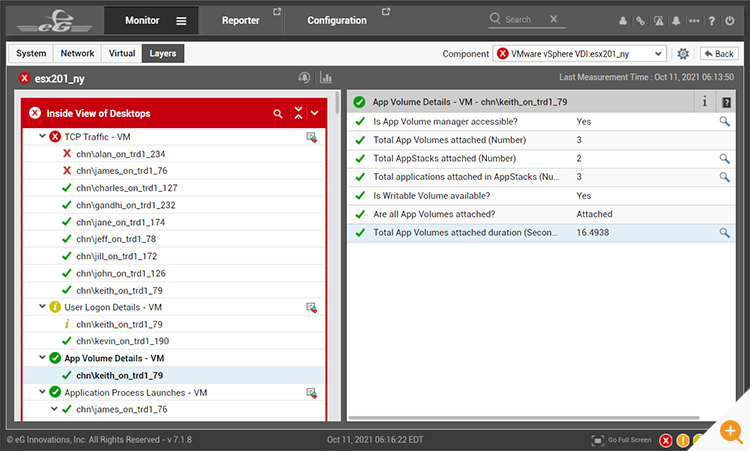Click the red critical alarm status icon in footer

(666, 440)
